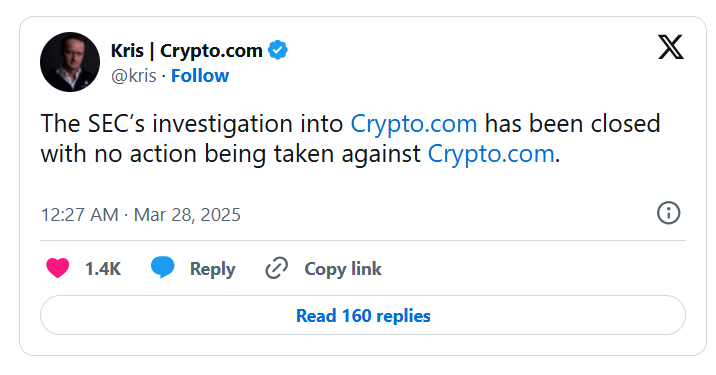Click the 1.4K likes count
The width and height of the screenshot is (716, 375).
tap(103, 269)
